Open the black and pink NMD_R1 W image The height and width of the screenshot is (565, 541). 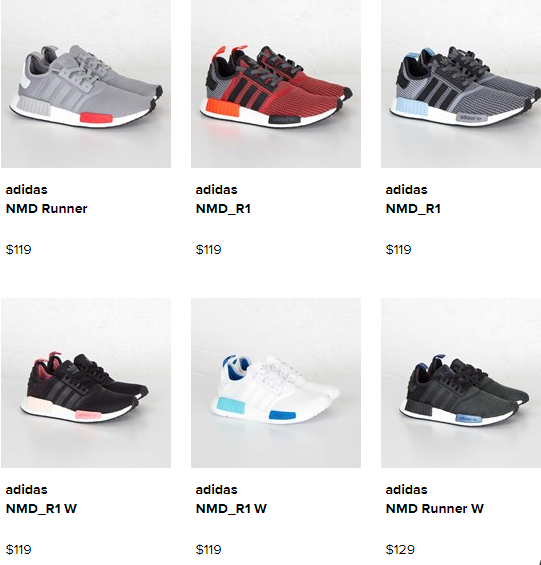pos(86,383)
